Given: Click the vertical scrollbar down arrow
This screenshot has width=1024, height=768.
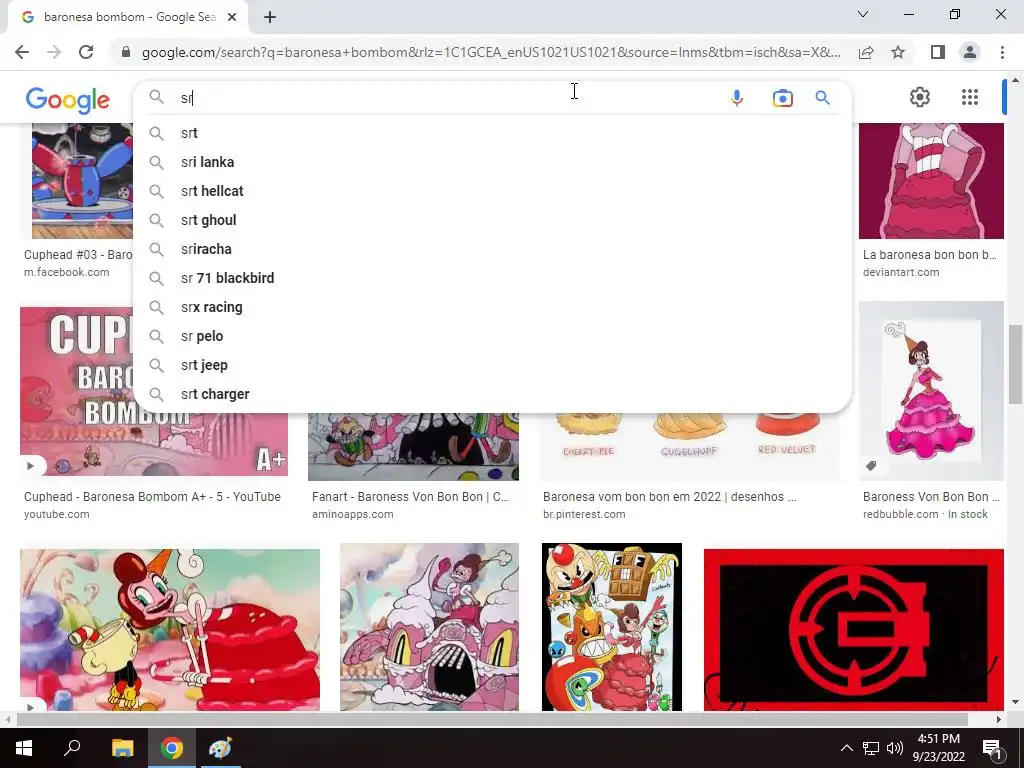Looking at the screenshot, I should pos(1015,703).
